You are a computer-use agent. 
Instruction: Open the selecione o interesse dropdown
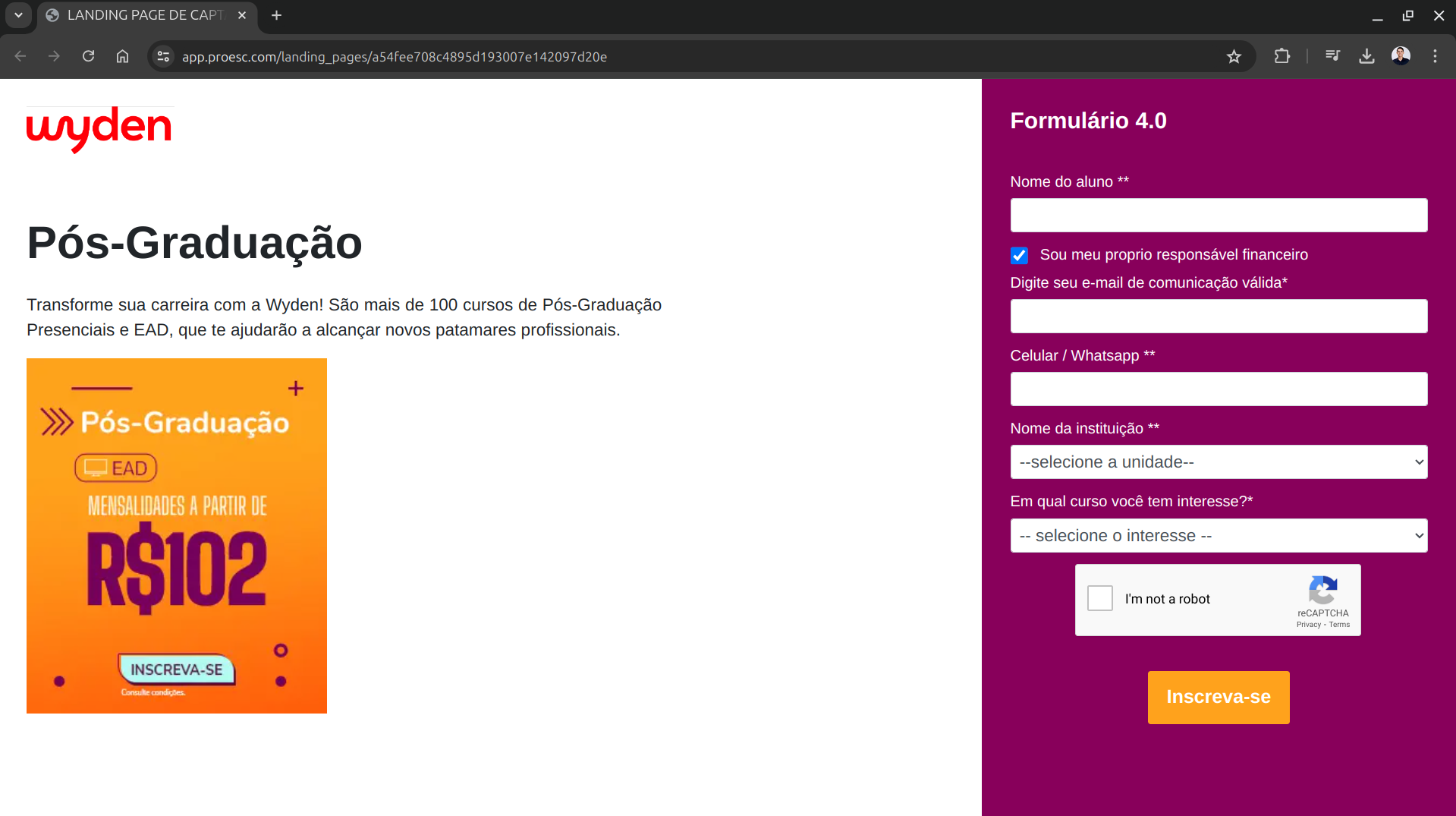click(x=1219, y=536)
